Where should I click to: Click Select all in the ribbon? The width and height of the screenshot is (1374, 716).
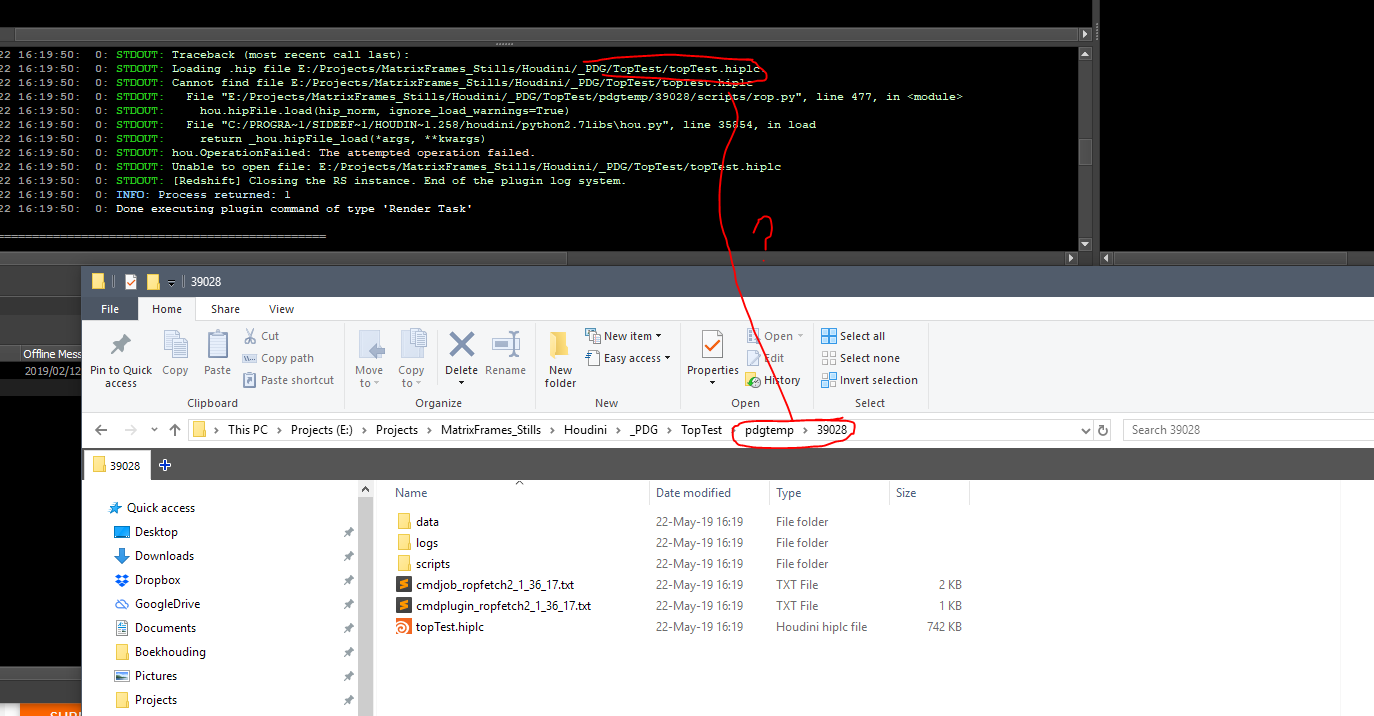click(x=853, y=336)
